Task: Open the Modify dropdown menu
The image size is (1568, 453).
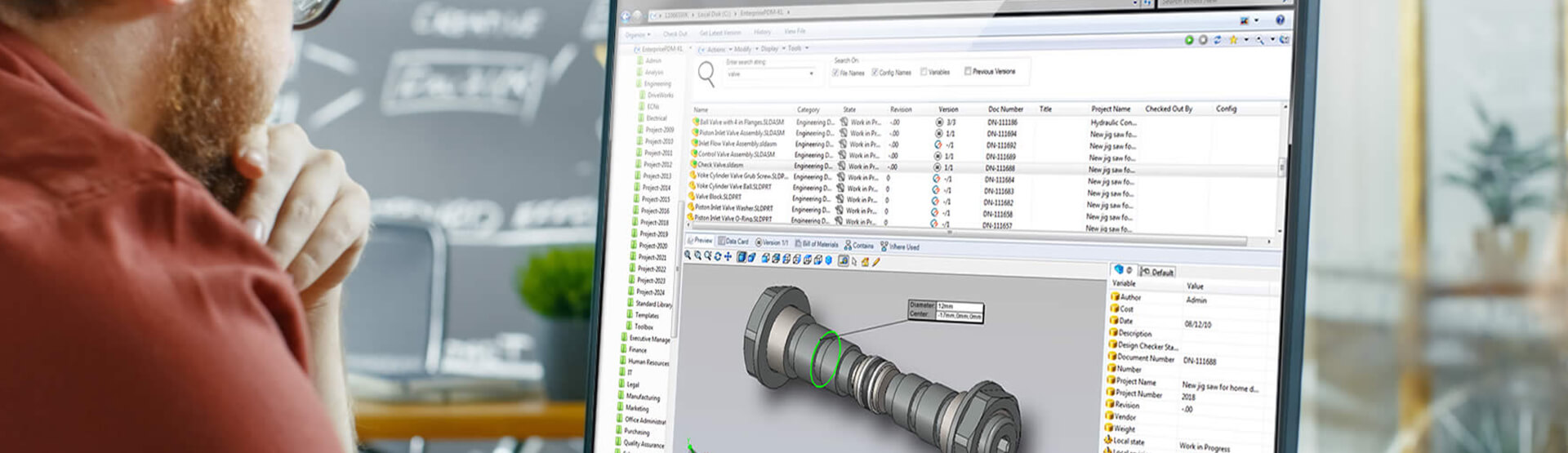Action: pos(745,49)
